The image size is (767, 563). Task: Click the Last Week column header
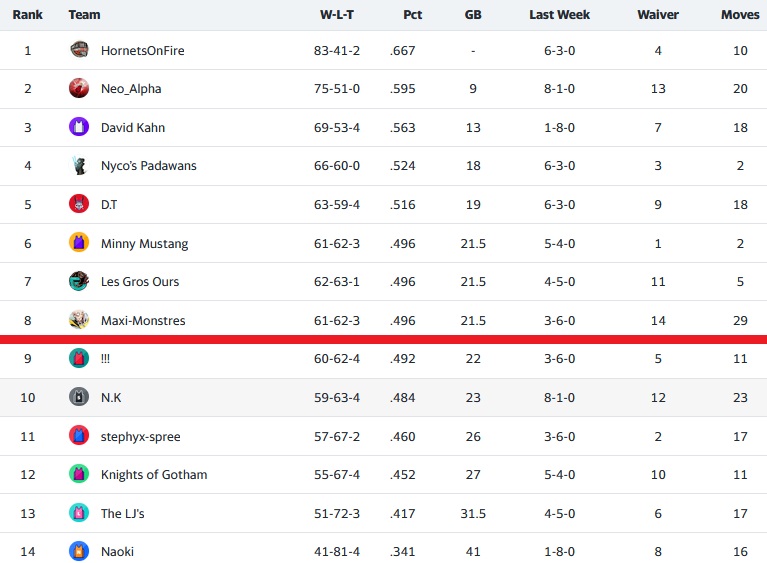click(x=560, y=15)
